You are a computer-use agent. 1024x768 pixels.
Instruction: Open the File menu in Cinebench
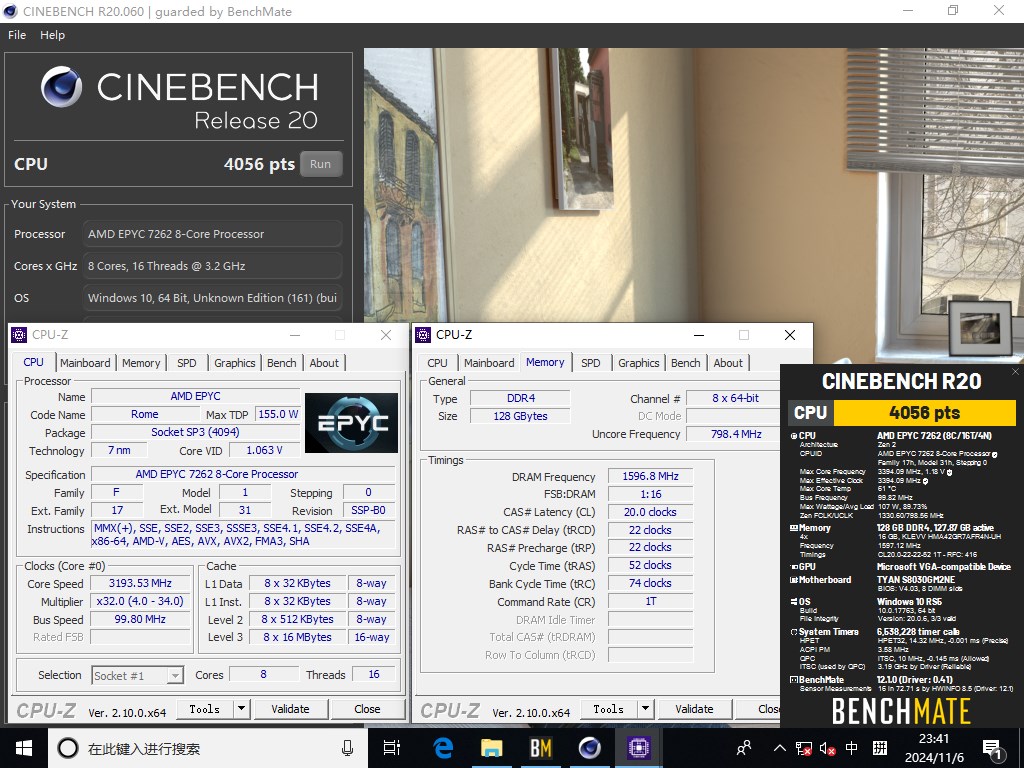[17, 35]
